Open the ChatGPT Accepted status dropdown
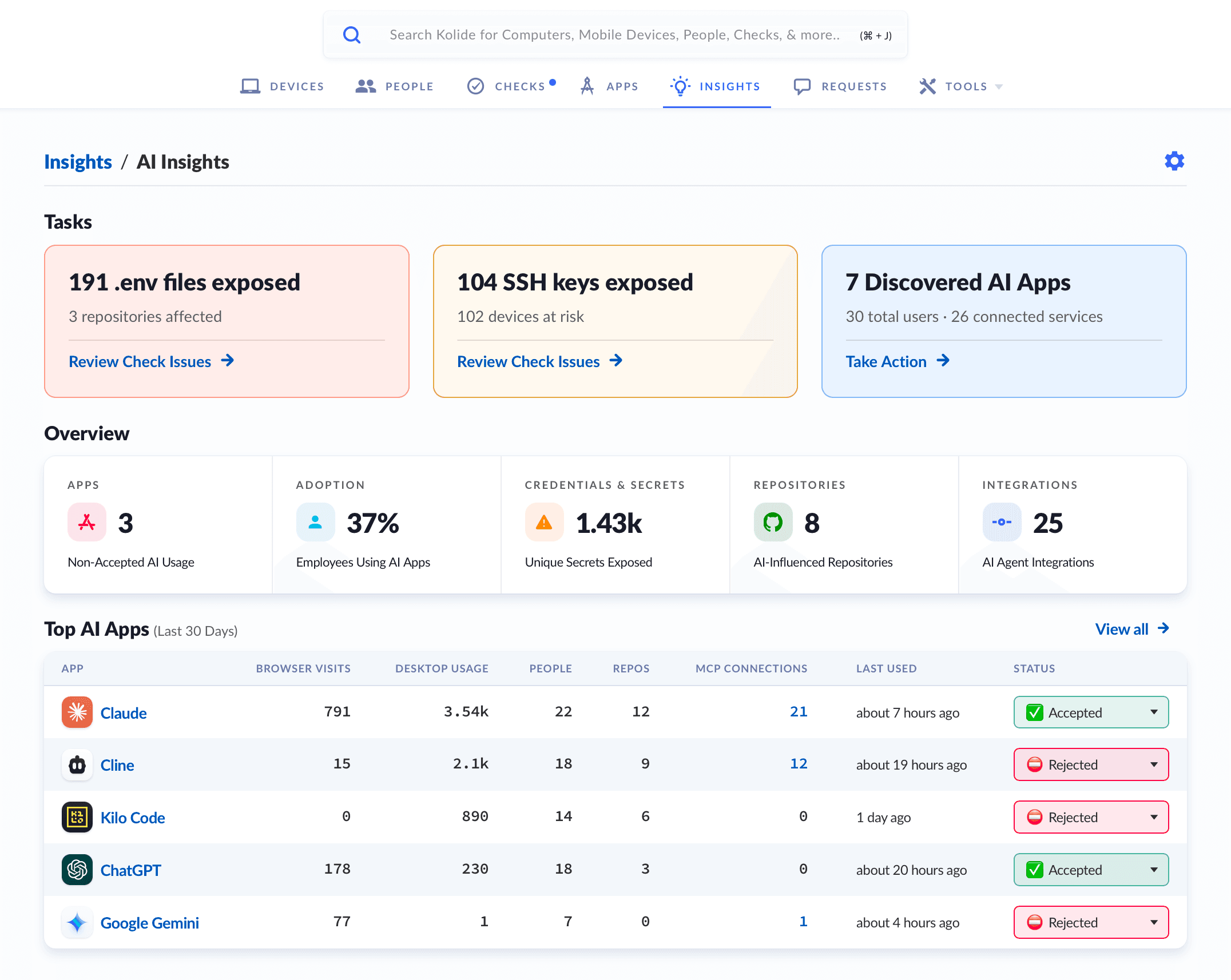This screenshot has height=980, width=1231. click(x=1091, y=870)
